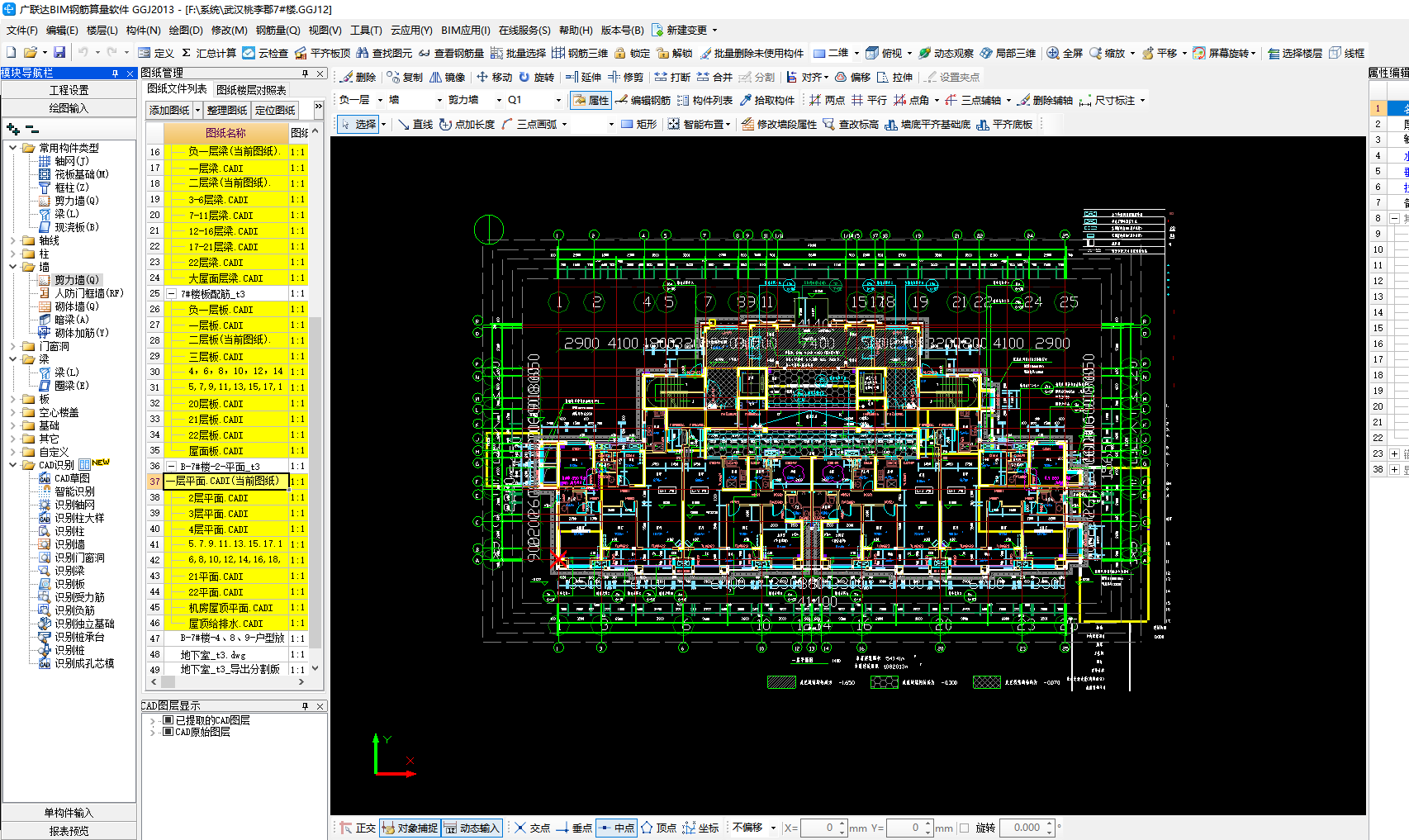This screenshot has height=840, width=1409.
Task: Open the 添加图纸 dropdown arrow
Action: tap(197, 110)
